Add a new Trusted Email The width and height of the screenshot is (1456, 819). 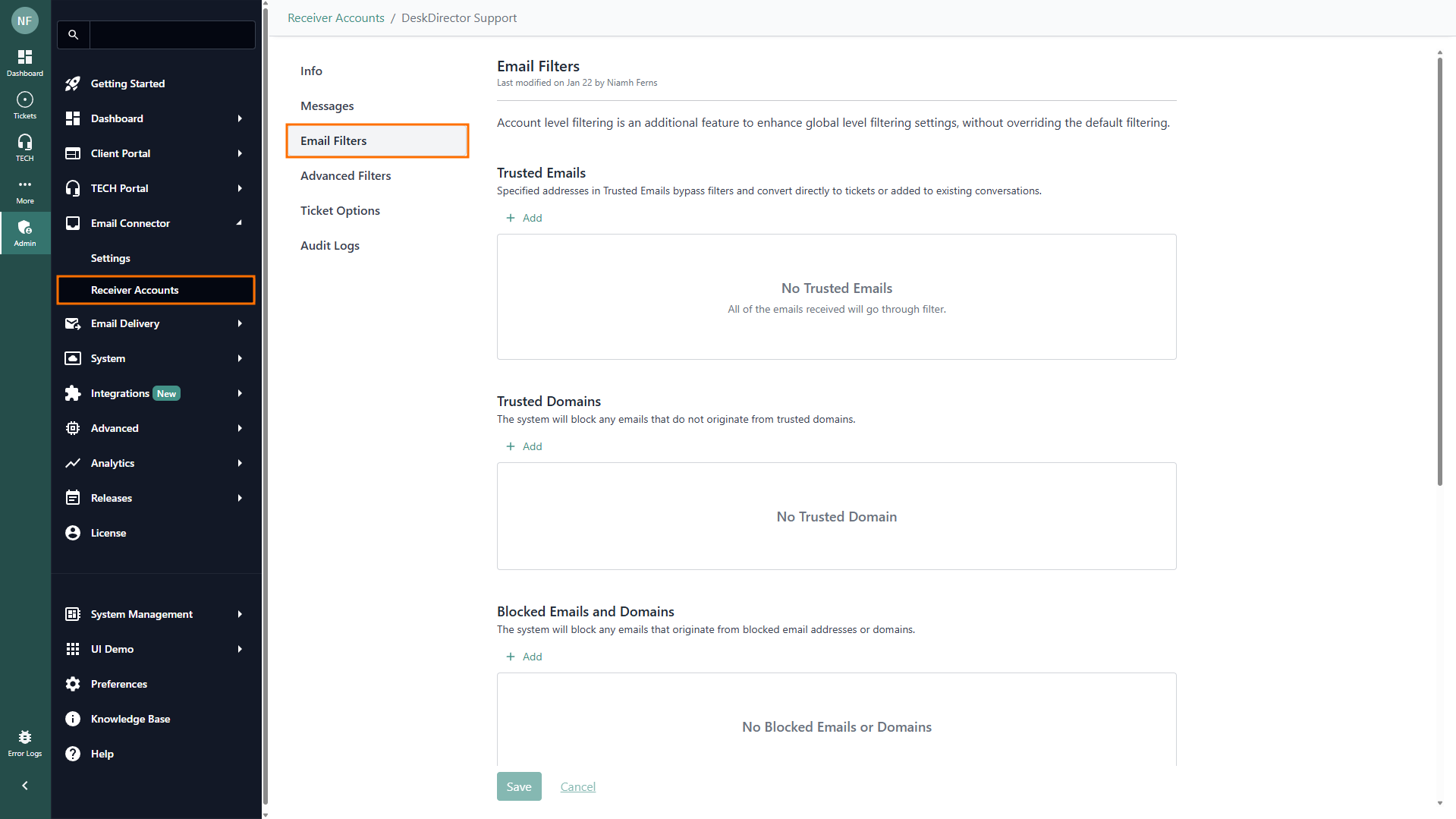point(524,218)
